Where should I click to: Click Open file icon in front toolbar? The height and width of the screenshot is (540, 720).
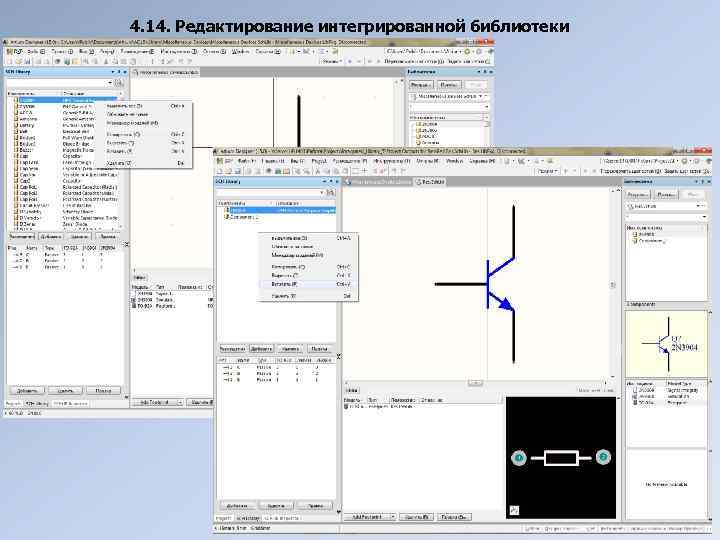click(228, 171)
